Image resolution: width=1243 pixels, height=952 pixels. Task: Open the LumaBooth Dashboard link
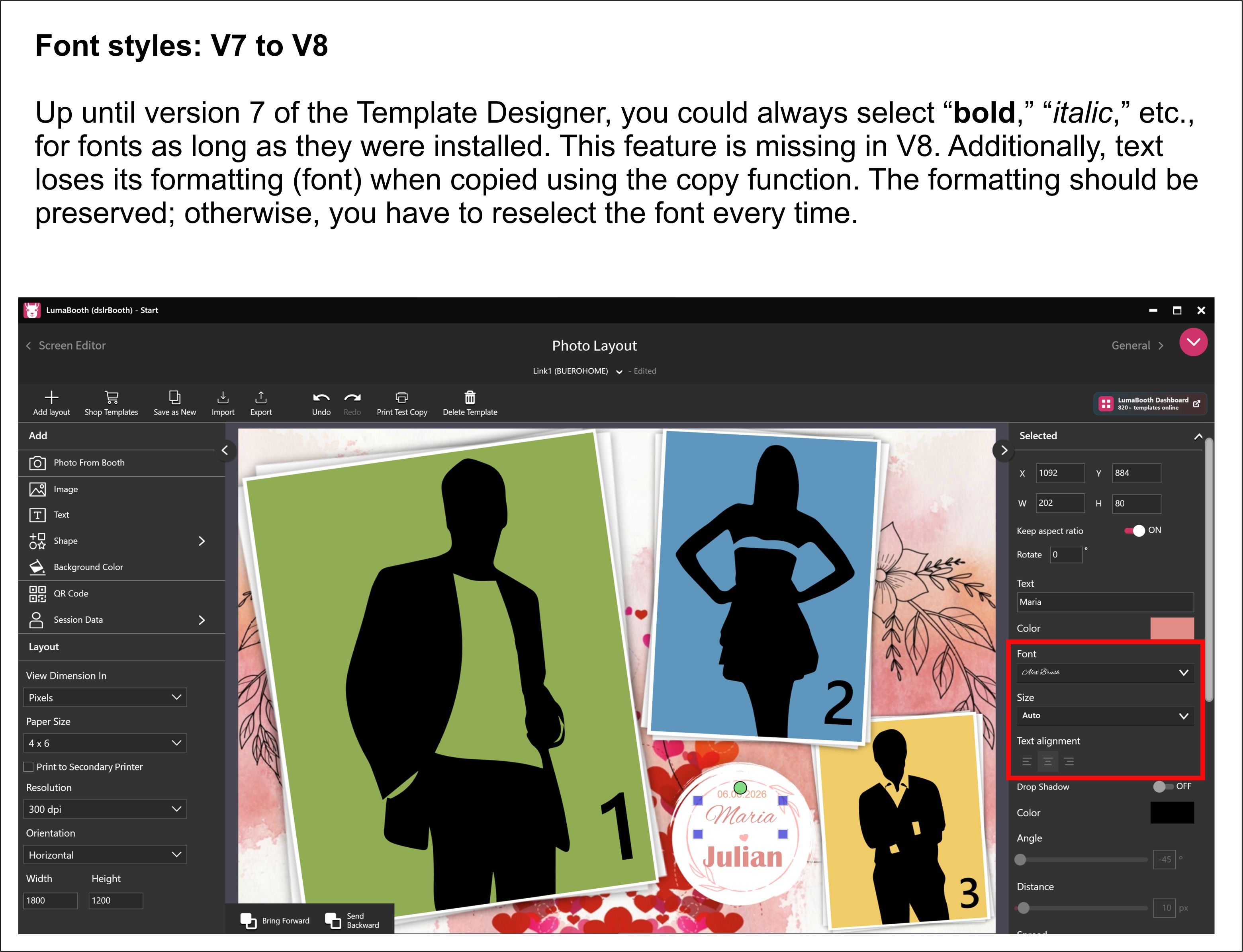click(x=1150, y=403)
